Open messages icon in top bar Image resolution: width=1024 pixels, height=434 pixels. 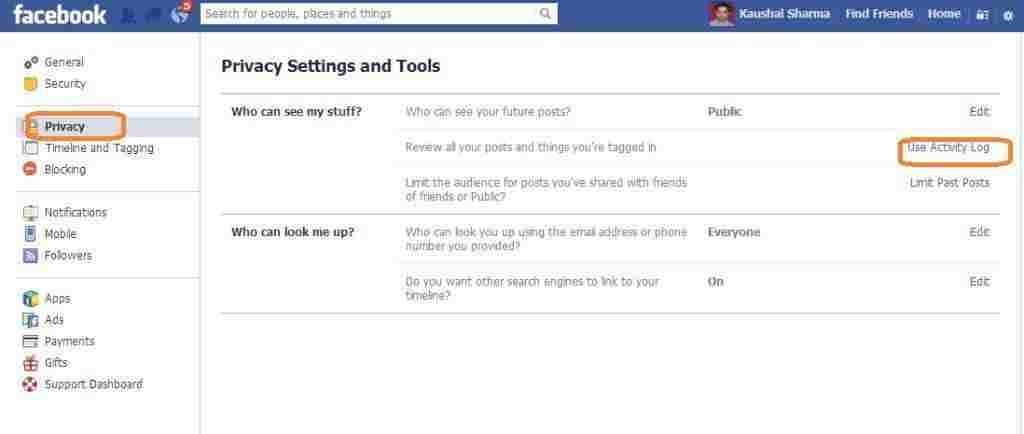click(153, 16)
